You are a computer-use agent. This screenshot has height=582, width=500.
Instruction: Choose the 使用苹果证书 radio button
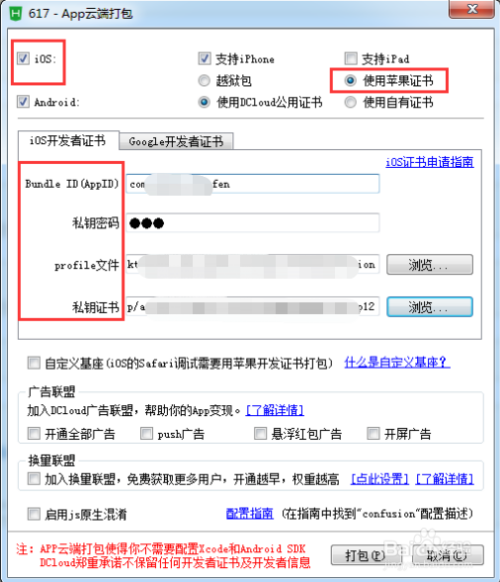pos(350,80)
